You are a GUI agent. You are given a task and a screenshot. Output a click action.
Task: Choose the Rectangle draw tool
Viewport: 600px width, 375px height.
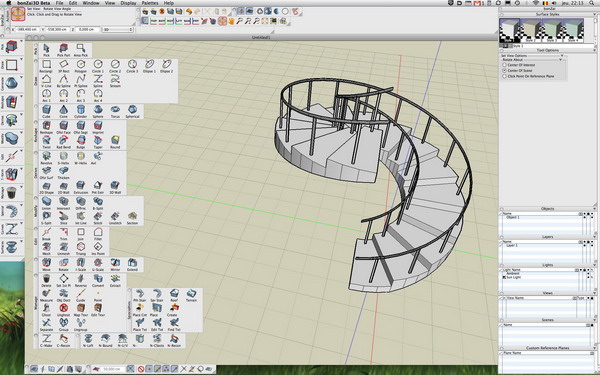point(46,66)
